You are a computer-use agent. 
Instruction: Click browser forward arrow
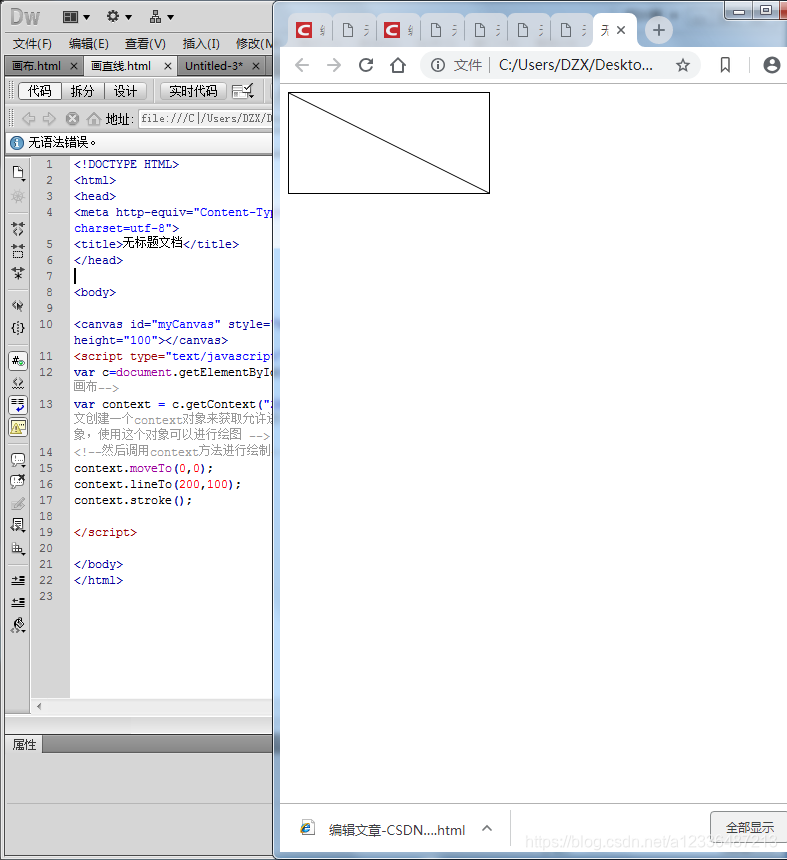[x=334, y=65]
